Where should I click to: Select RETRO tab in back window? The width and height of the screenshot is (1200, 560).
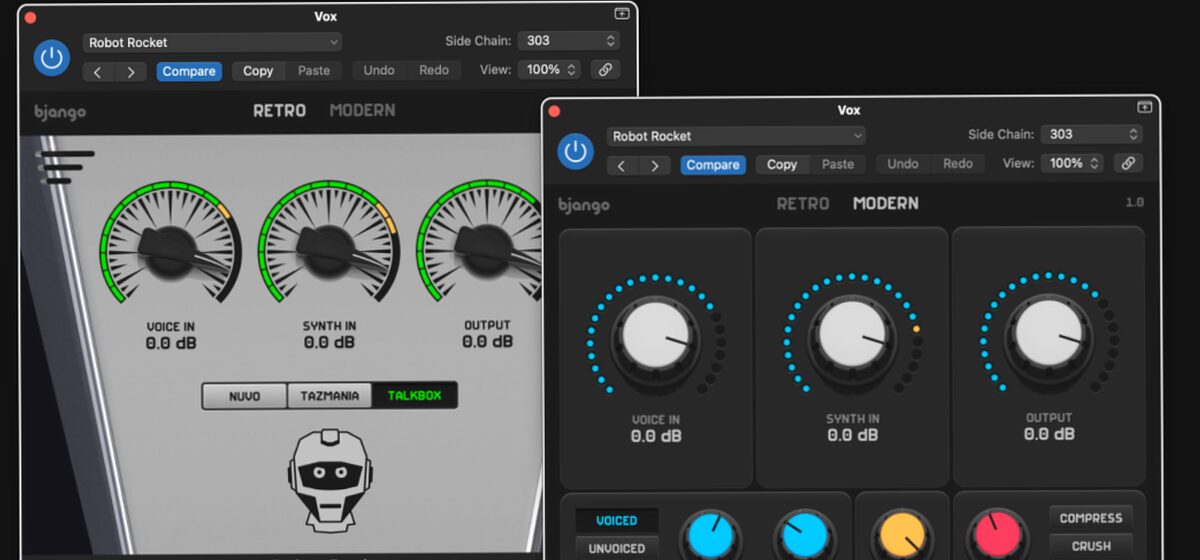(x=279, y=111)
